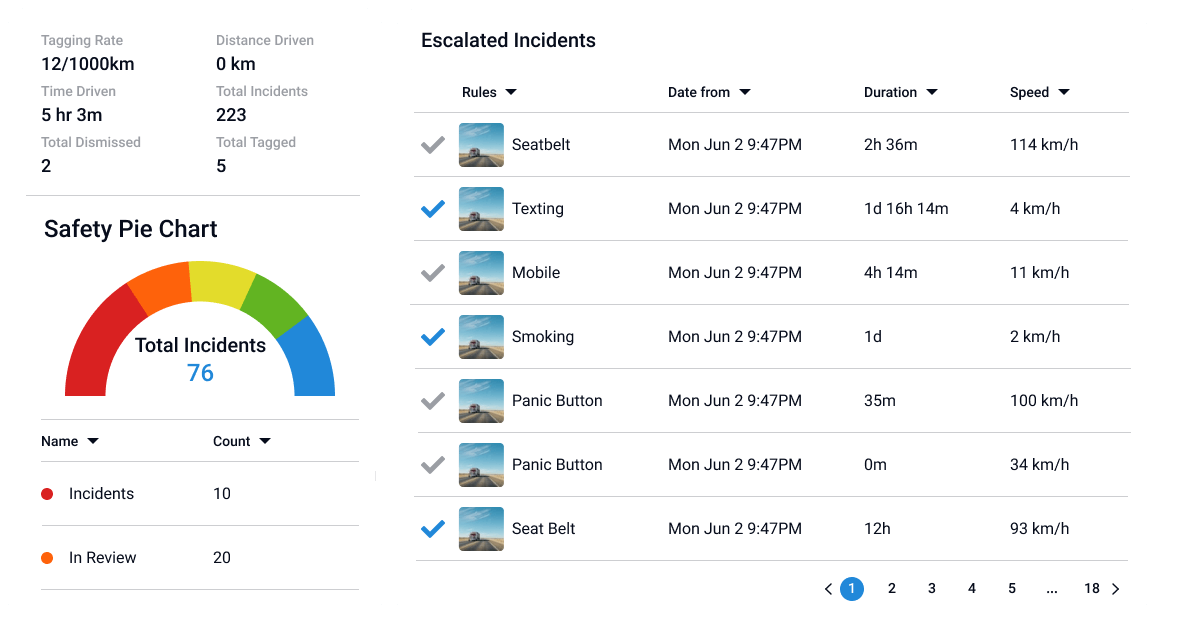This screenshot has width=1188, height=633.
Task: Toggle the checkmark on the Mobile incident
Action: (432, 272)
